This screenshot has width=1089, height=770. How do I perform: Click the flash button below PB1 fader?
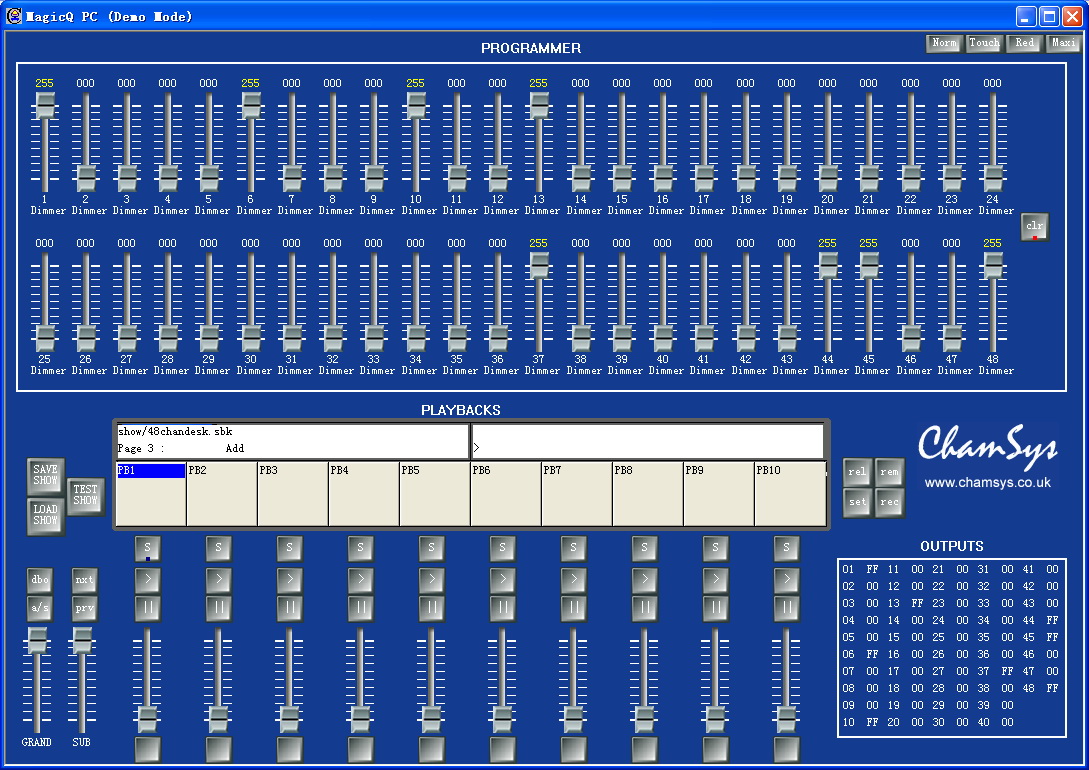(147, 749)
